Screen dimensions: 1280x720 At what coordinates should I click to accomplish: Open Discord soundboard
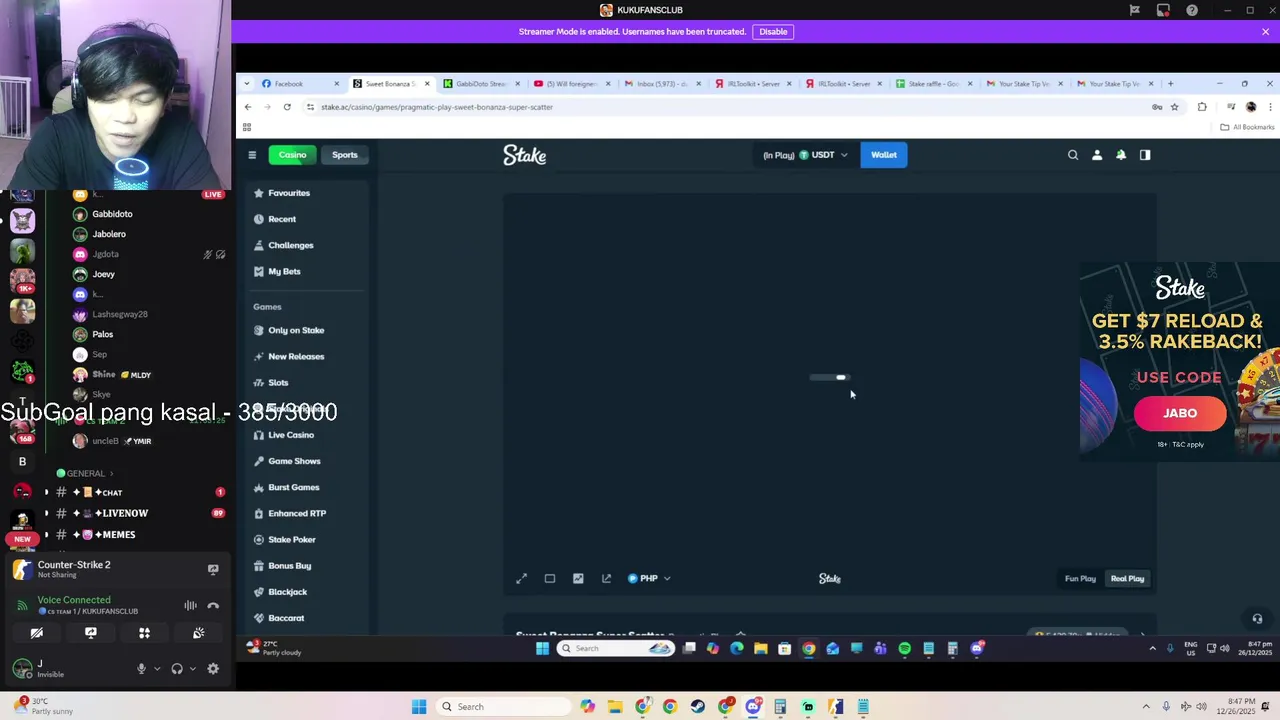pyautogui.click(x=198, y=633)
